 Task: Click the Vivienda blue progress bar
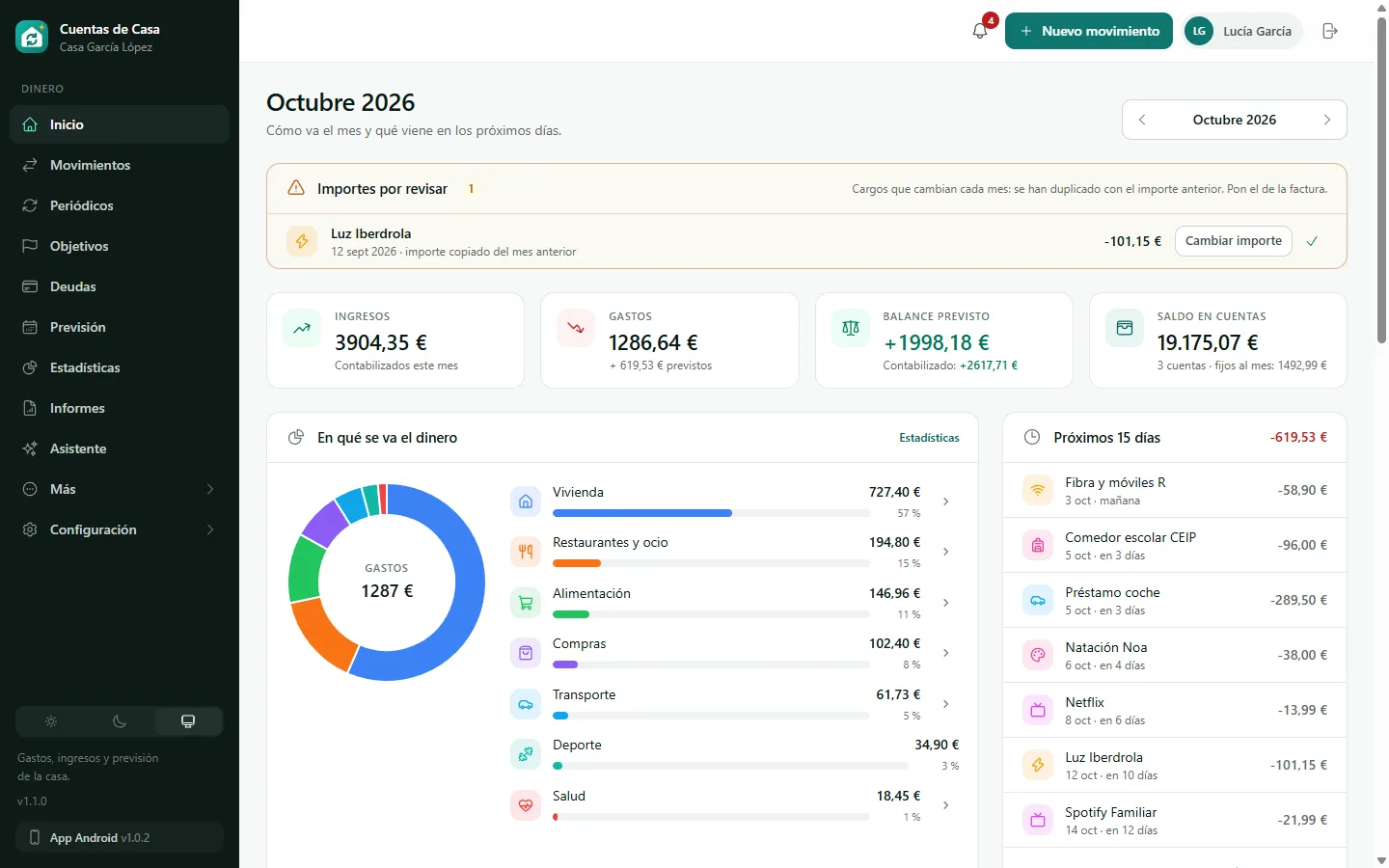[x=642, y=513]
